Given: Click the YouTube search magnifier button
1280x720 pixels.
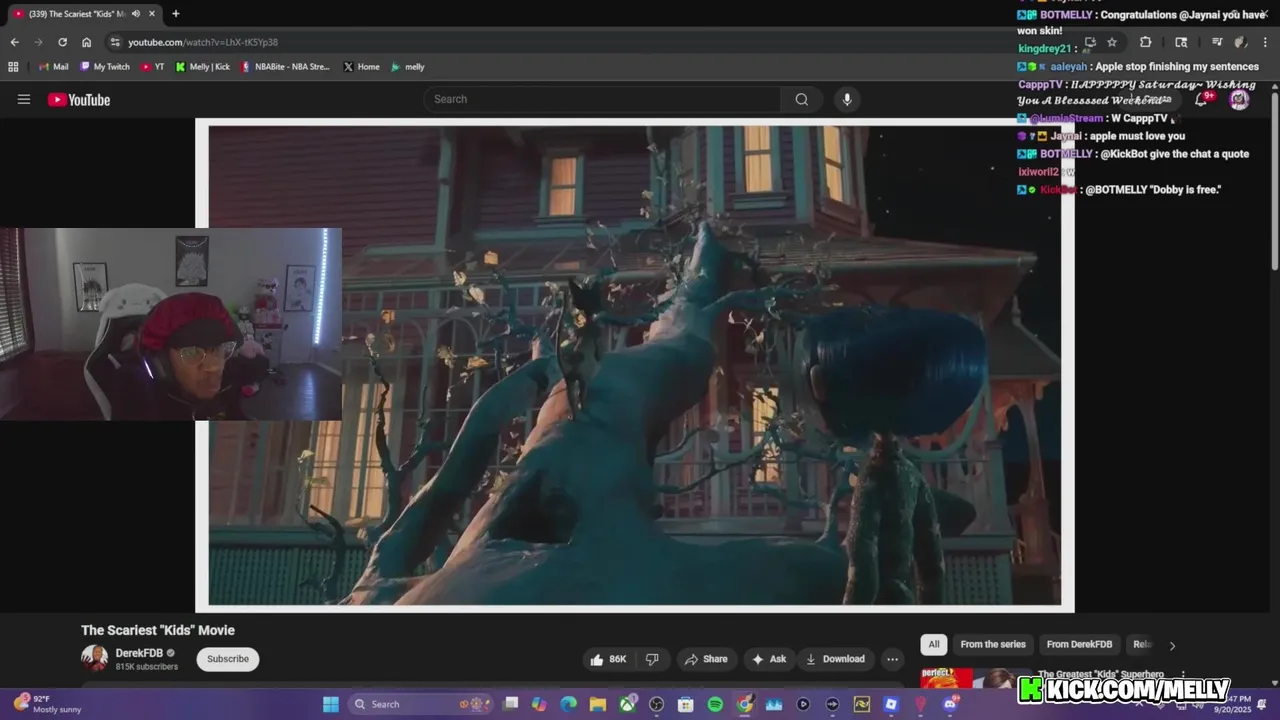Looking at the screenshot, I should (801, 99).
